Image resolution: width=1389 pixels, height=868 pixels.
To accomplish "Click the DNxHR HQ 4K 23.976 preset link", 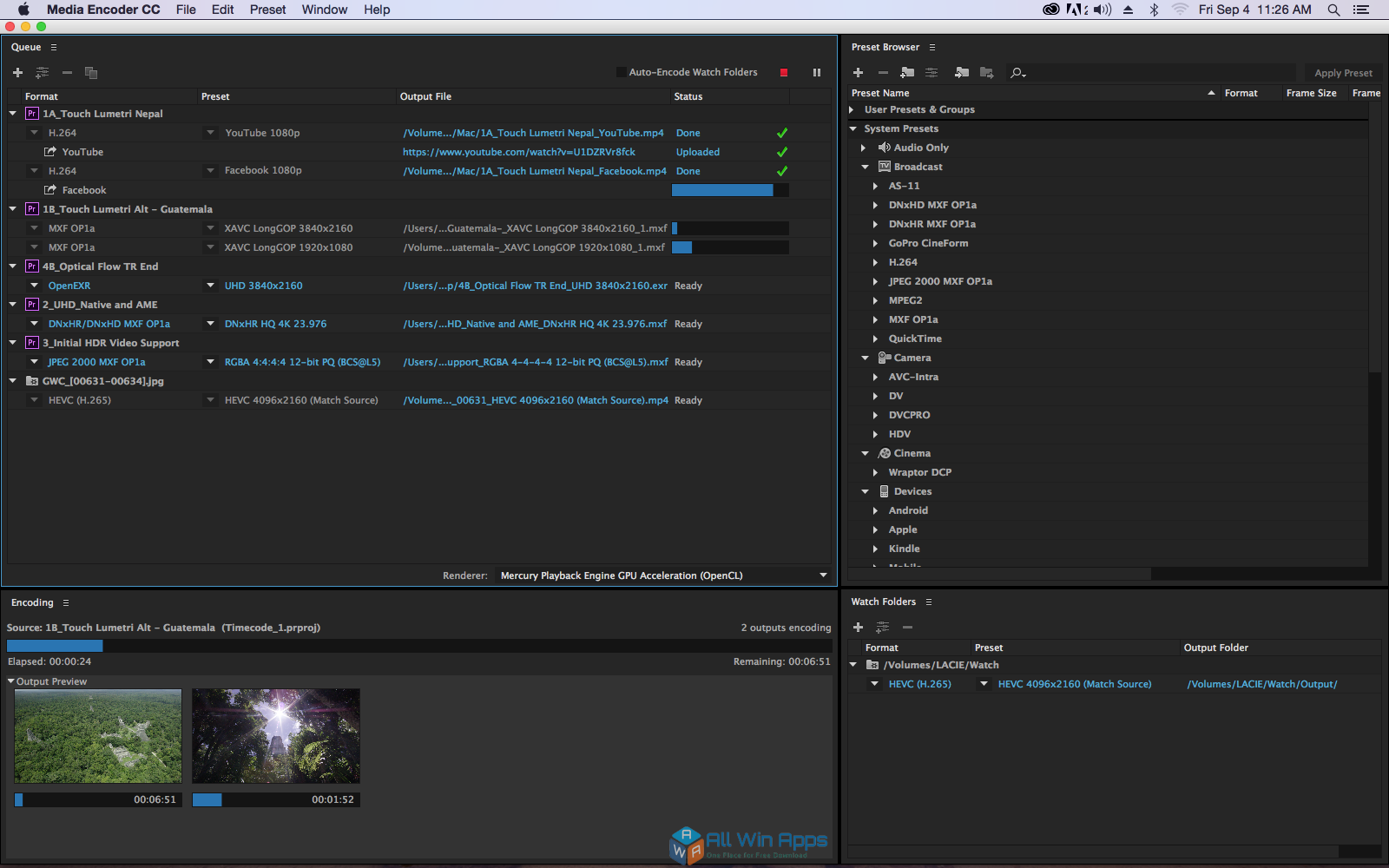I will point(275,324).
